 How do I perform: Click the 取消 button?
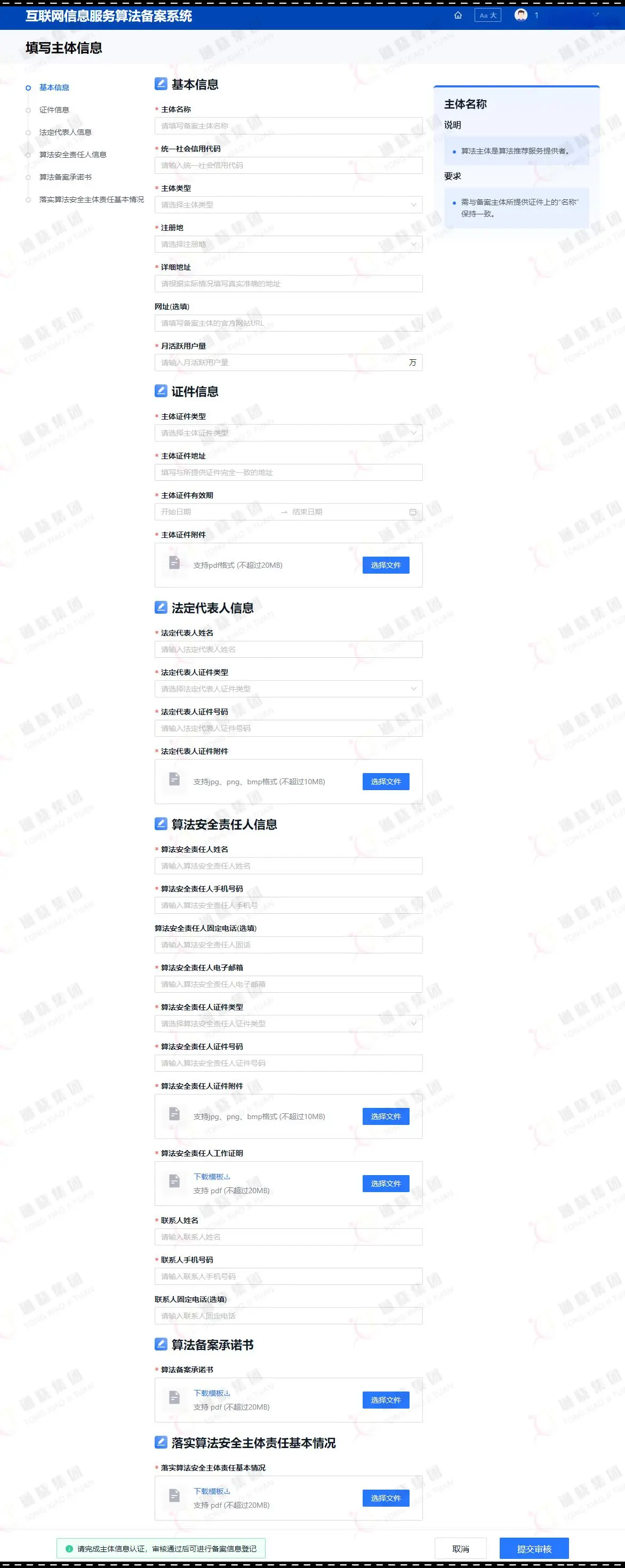461,1548
